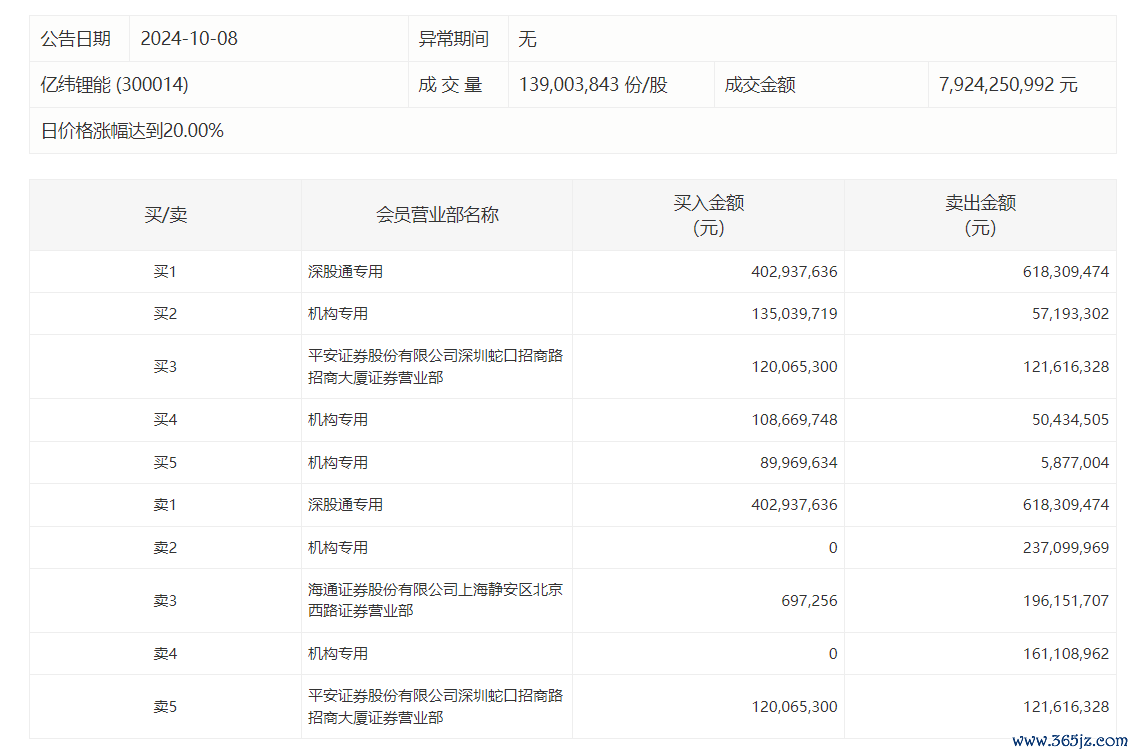Click the 异常期间 label

pyautogui.click(x=454, y=38)
